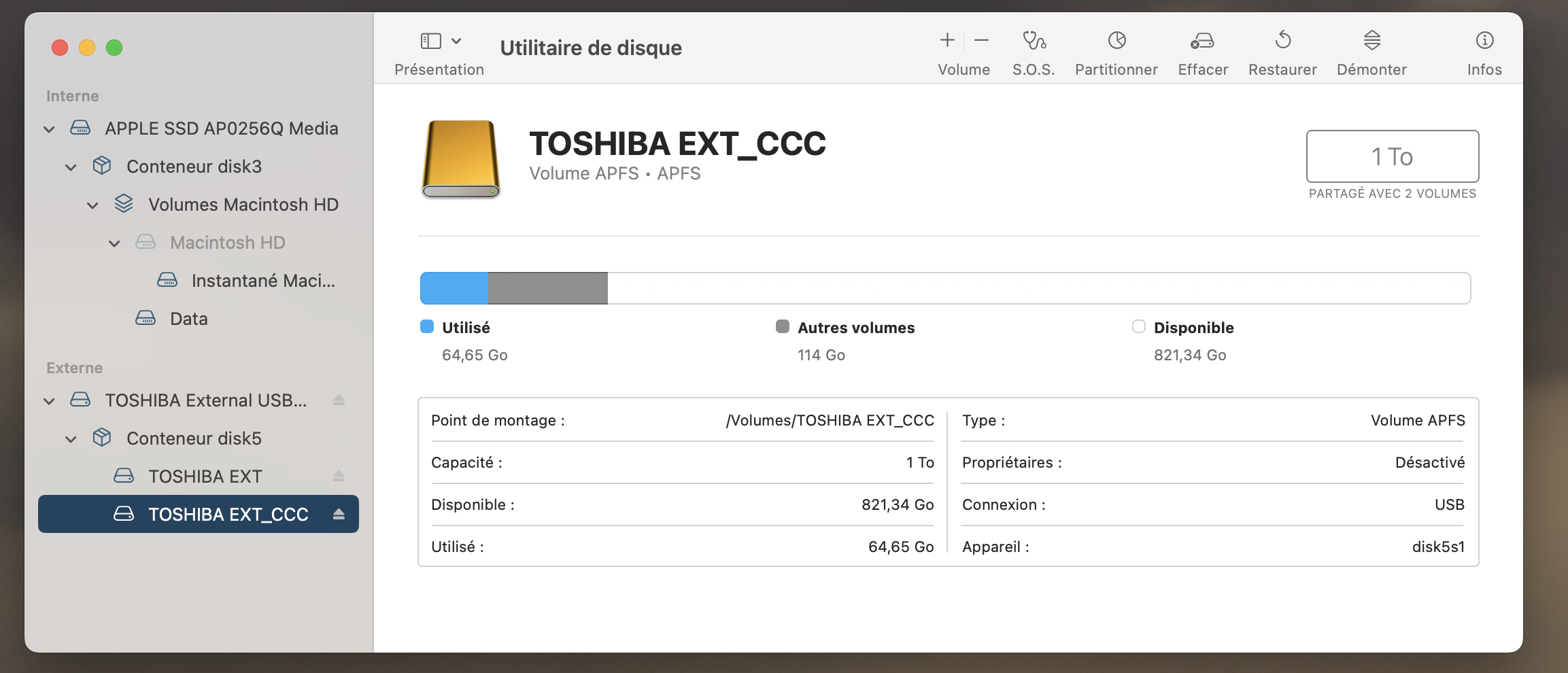Add a volume with the plus button
This screenshot has width=1568, height=673.
coord(947,41)
